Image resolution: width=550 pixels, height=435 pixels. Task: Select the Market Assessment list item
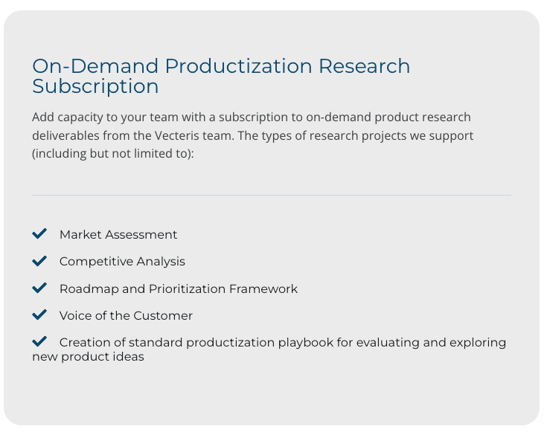tap(118, 235)
